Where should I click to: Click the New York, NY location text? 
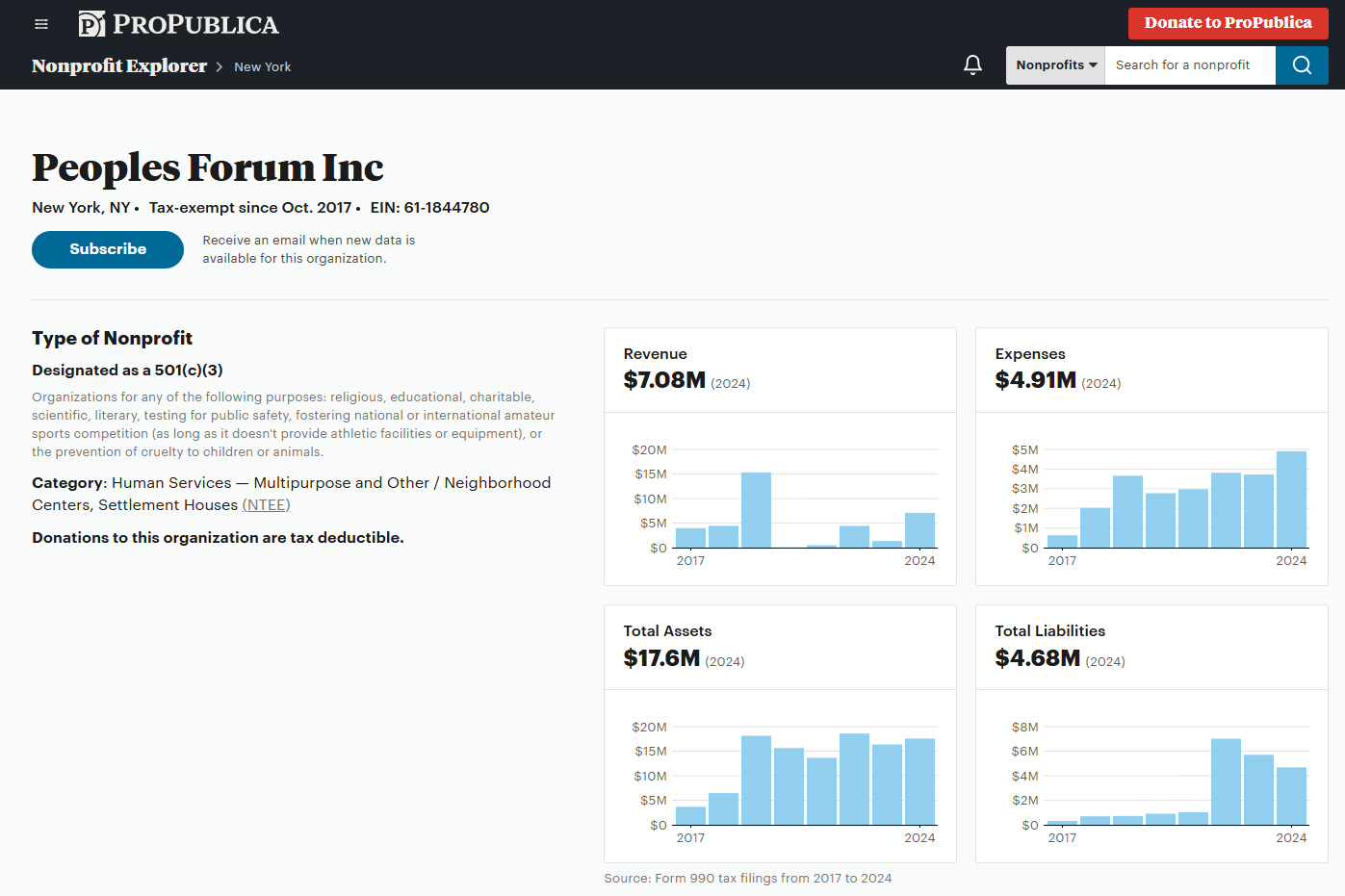coord(81,208)
